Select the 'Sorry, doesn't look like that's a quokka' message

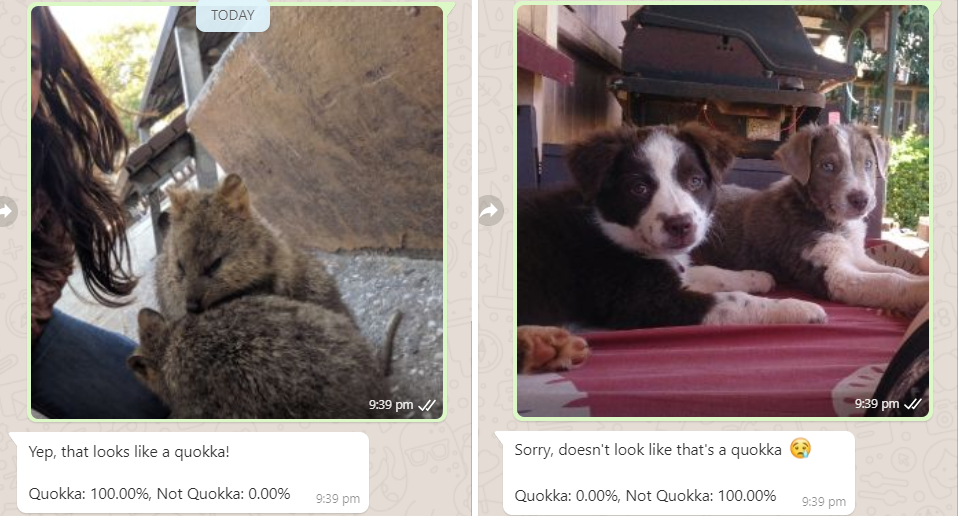[x=648, y=450]
